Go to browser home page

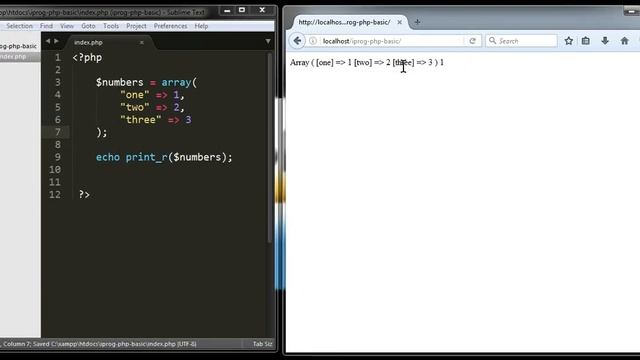(x=624, y=41)
